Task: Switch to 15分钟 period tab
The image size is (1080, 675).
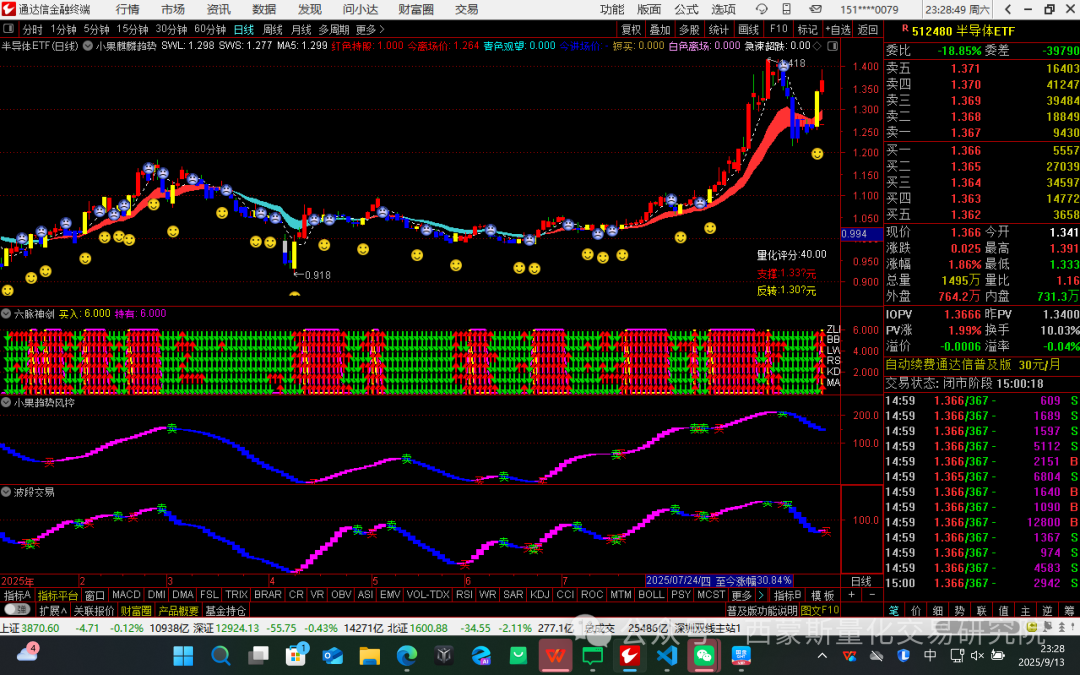Action: pyautogui.click(x=132, y=30)
